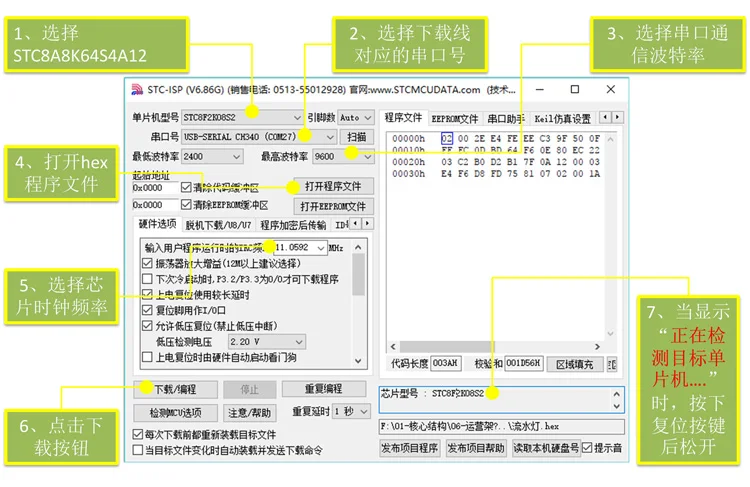The width and height of the screenshot is (750, 487).
Task: Click 发布项目帮助 button
Action: [x=476, y=448]
